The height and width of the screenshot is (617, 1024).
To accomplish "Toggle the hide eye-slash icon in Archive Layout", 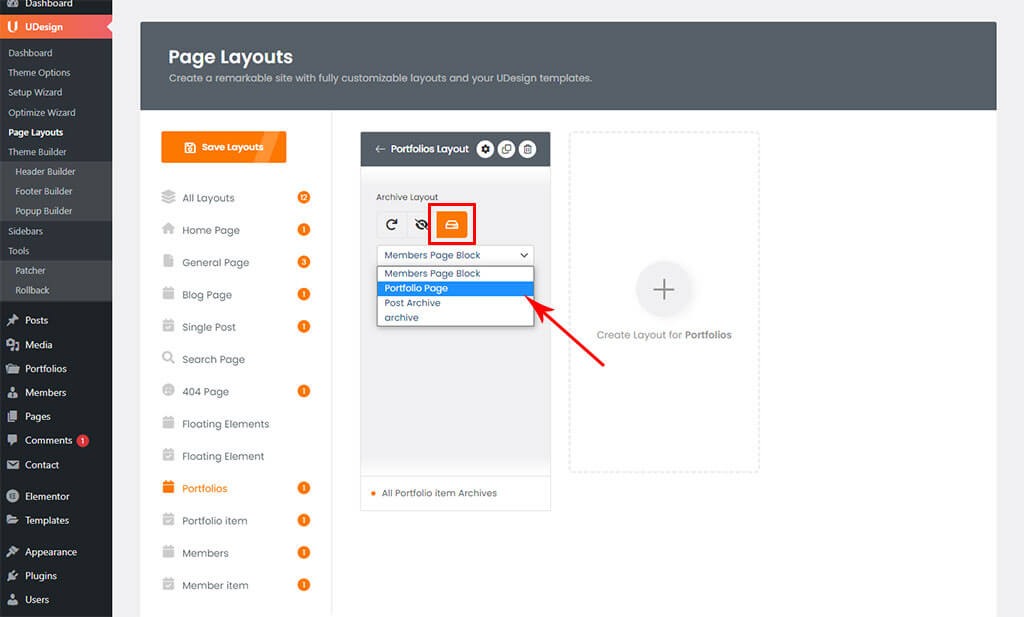I will click(x=422, y=225).
